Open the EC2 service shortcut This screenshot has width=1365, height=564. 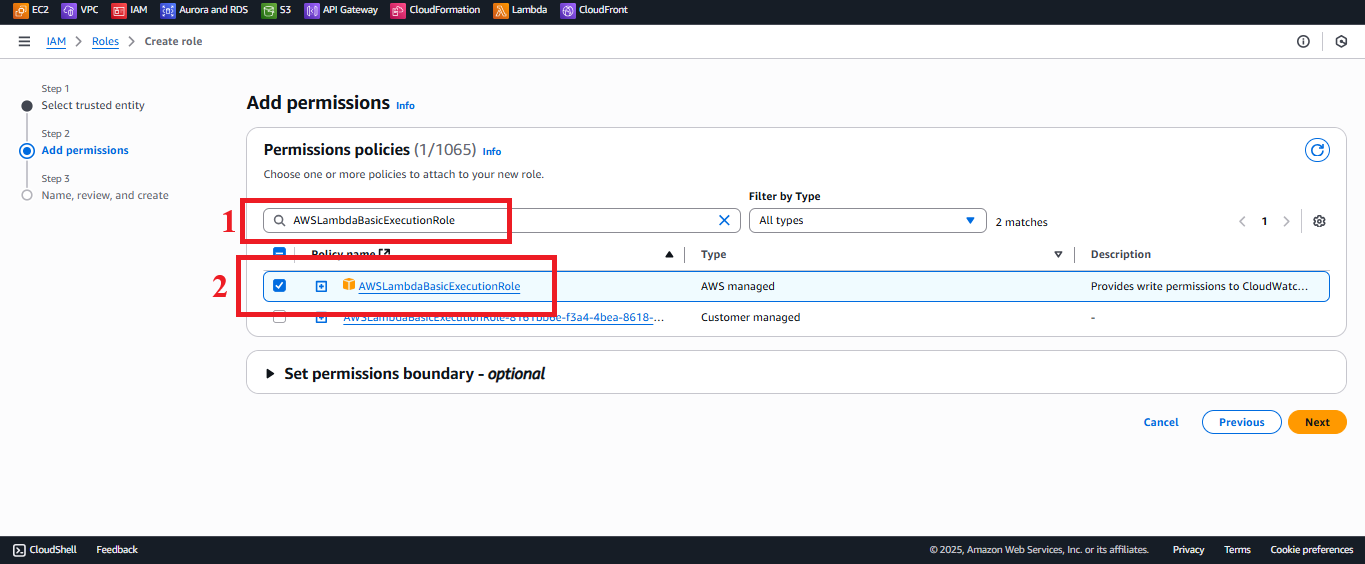tap(31, 10)
